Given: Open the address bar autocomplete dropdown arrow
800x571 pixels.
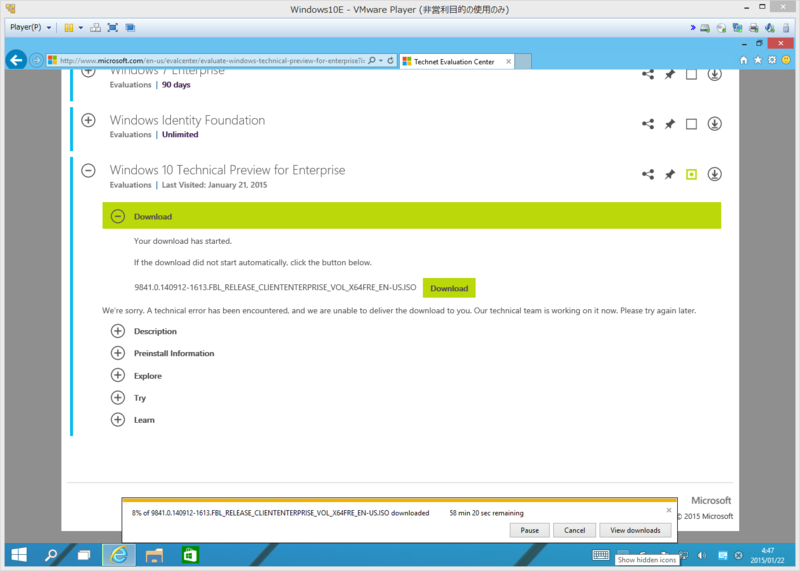Looking at the screenshot, I should coord(381,61).
